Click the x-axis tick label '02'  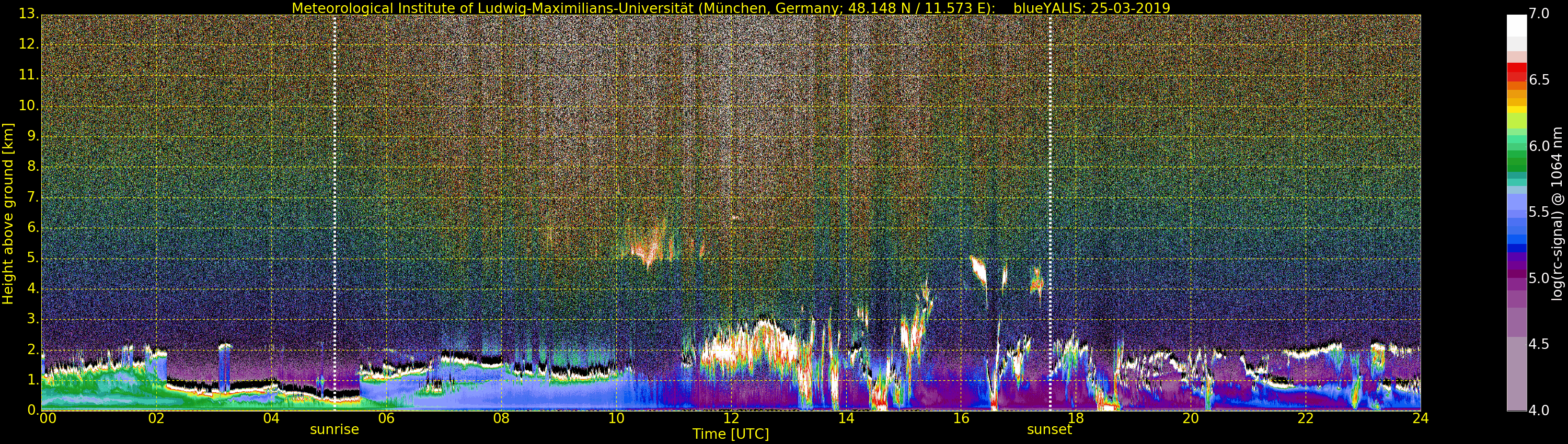pos(156,418)
